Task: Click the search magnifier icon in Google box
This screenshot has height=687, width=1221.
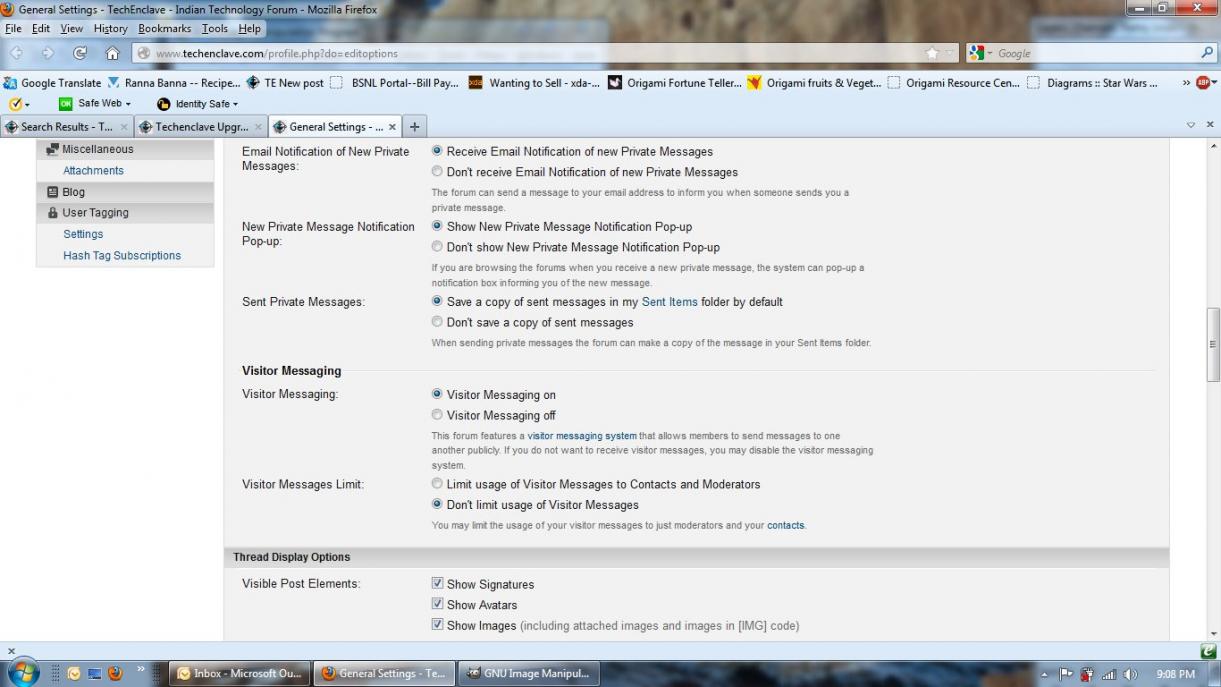Action: [x=1207, y=53]
